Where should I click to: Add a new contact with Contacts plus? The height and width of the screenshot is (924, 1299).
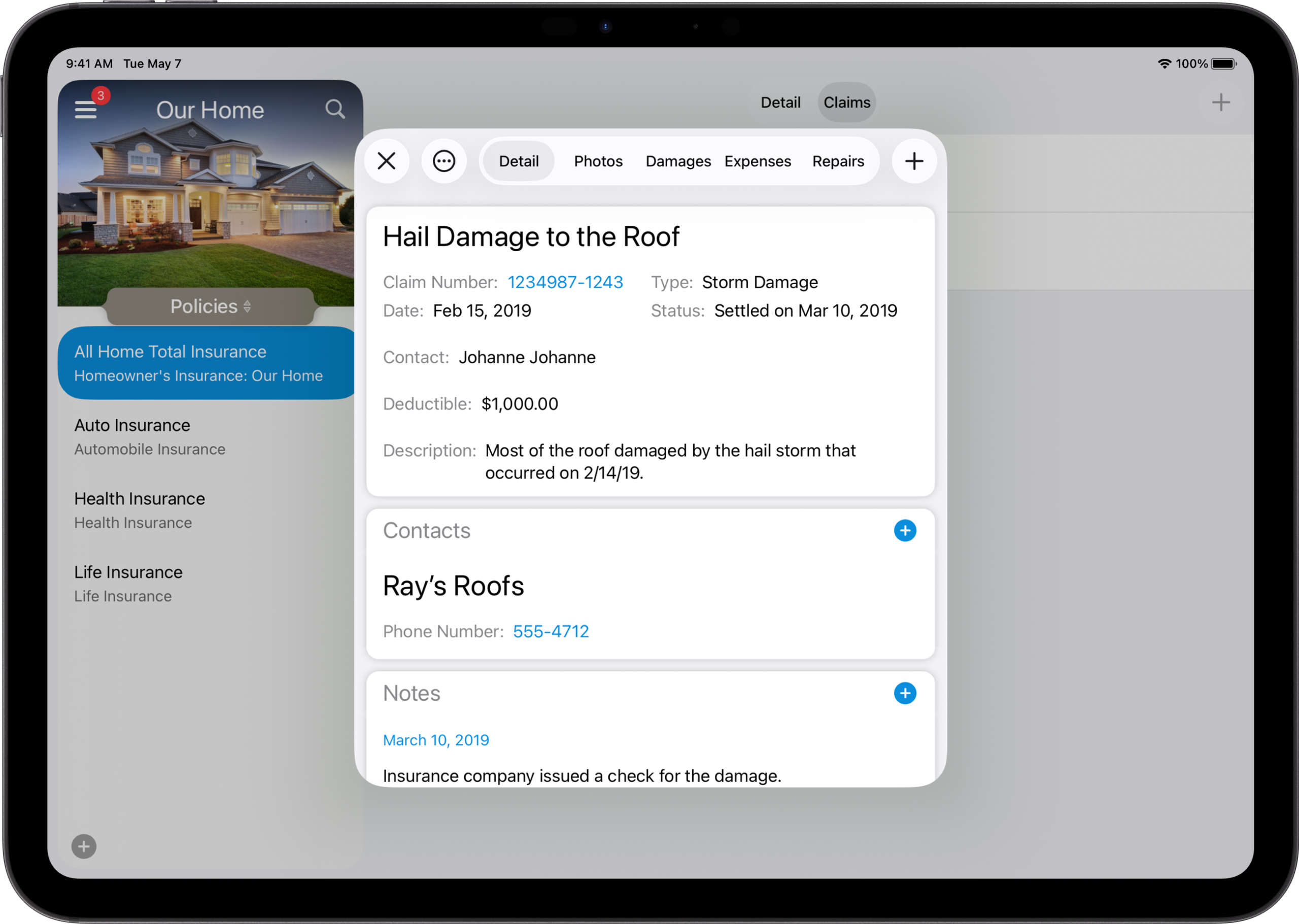[x=904, y=530]
